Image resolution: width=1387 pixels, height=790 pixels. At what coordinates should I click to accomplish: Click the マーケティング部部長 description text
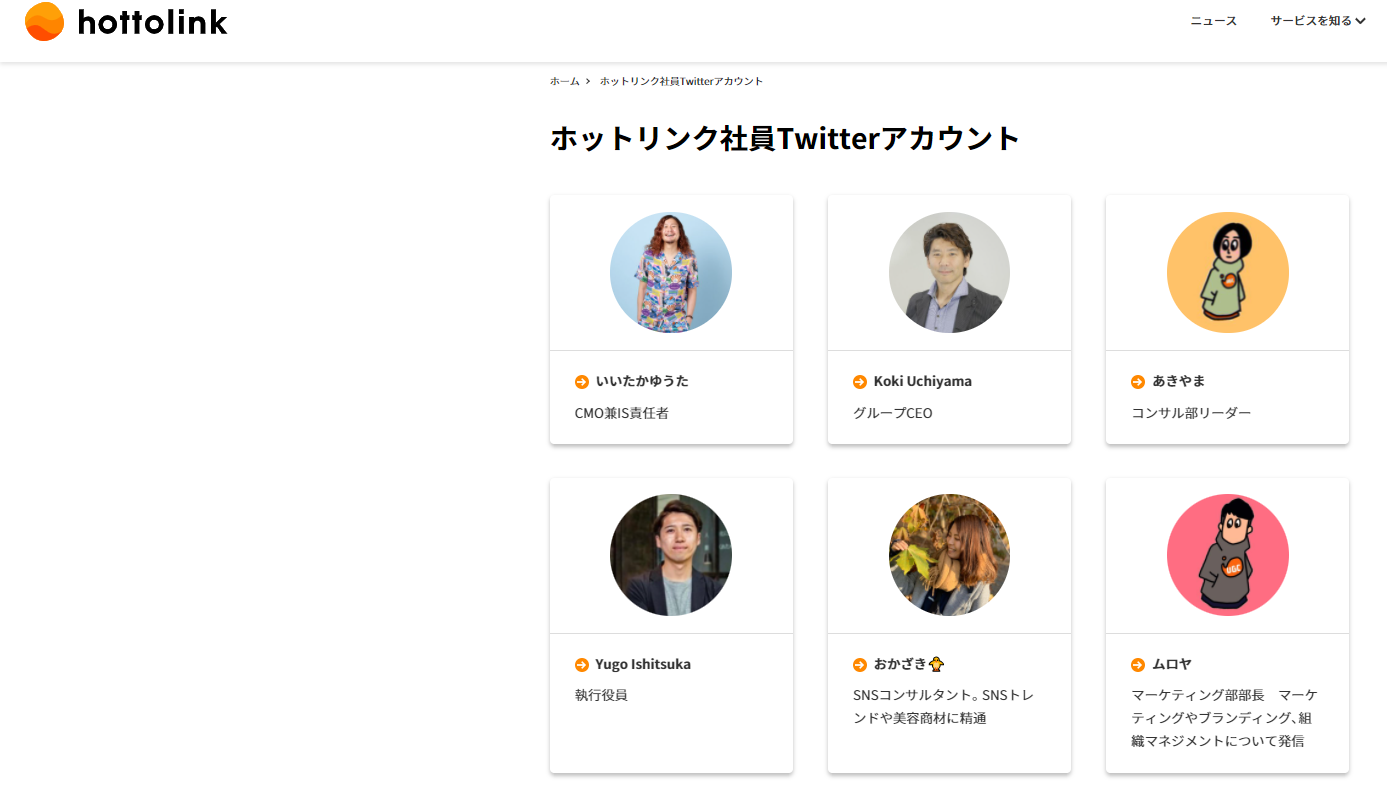point(1224,718)
